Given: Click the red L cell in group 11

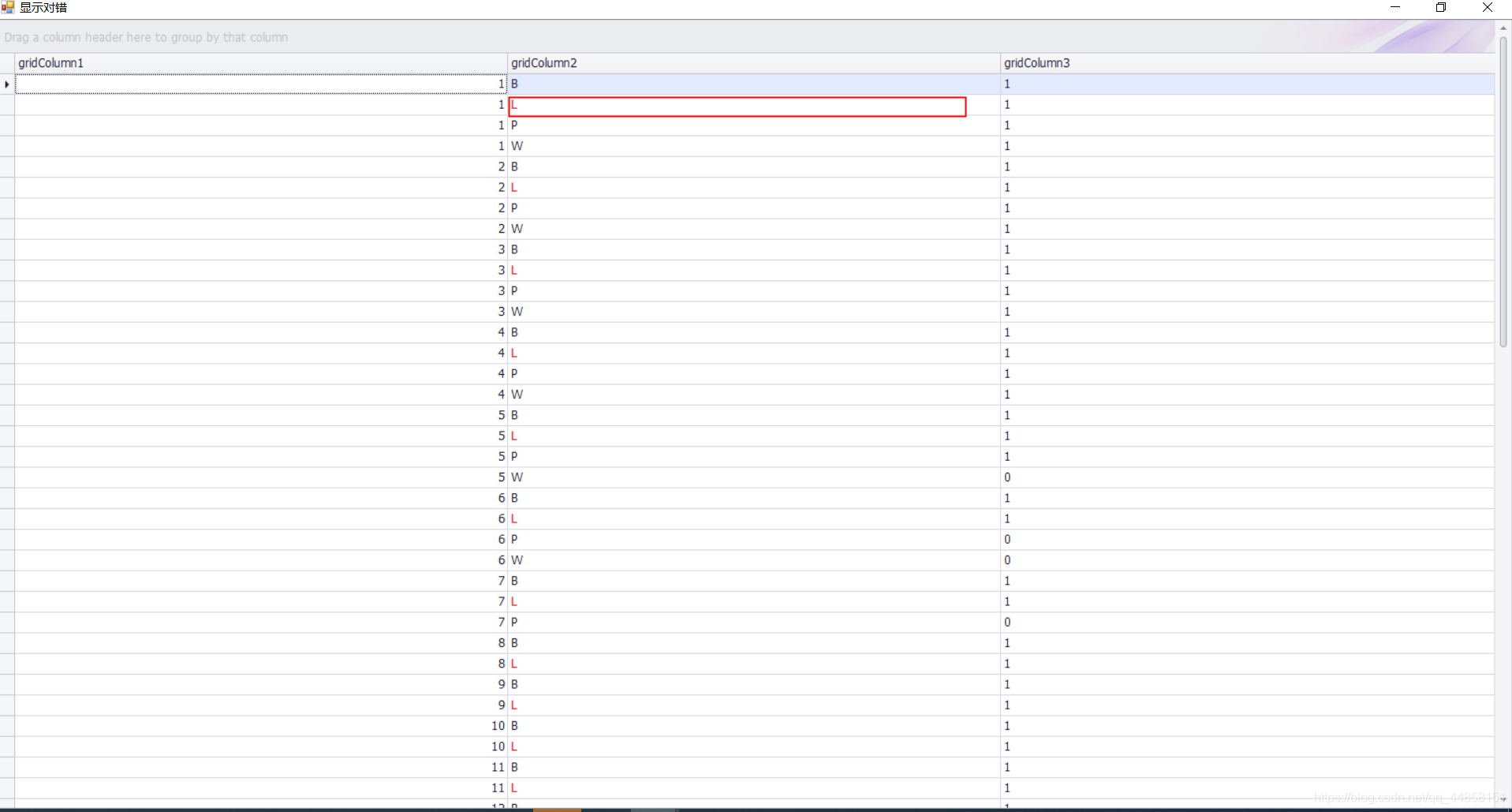Looking at the screenshot, I should point(754,788).
